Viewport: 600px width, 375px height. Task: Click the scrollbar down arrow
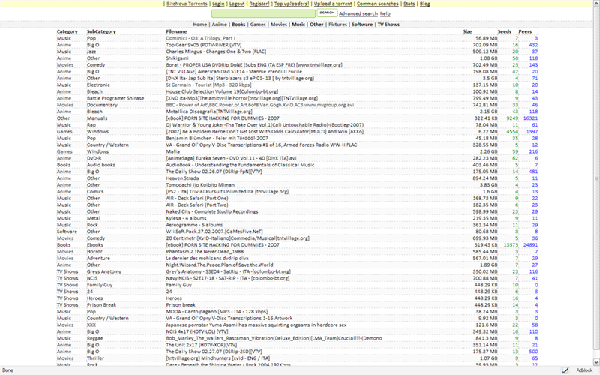(596, 362)
